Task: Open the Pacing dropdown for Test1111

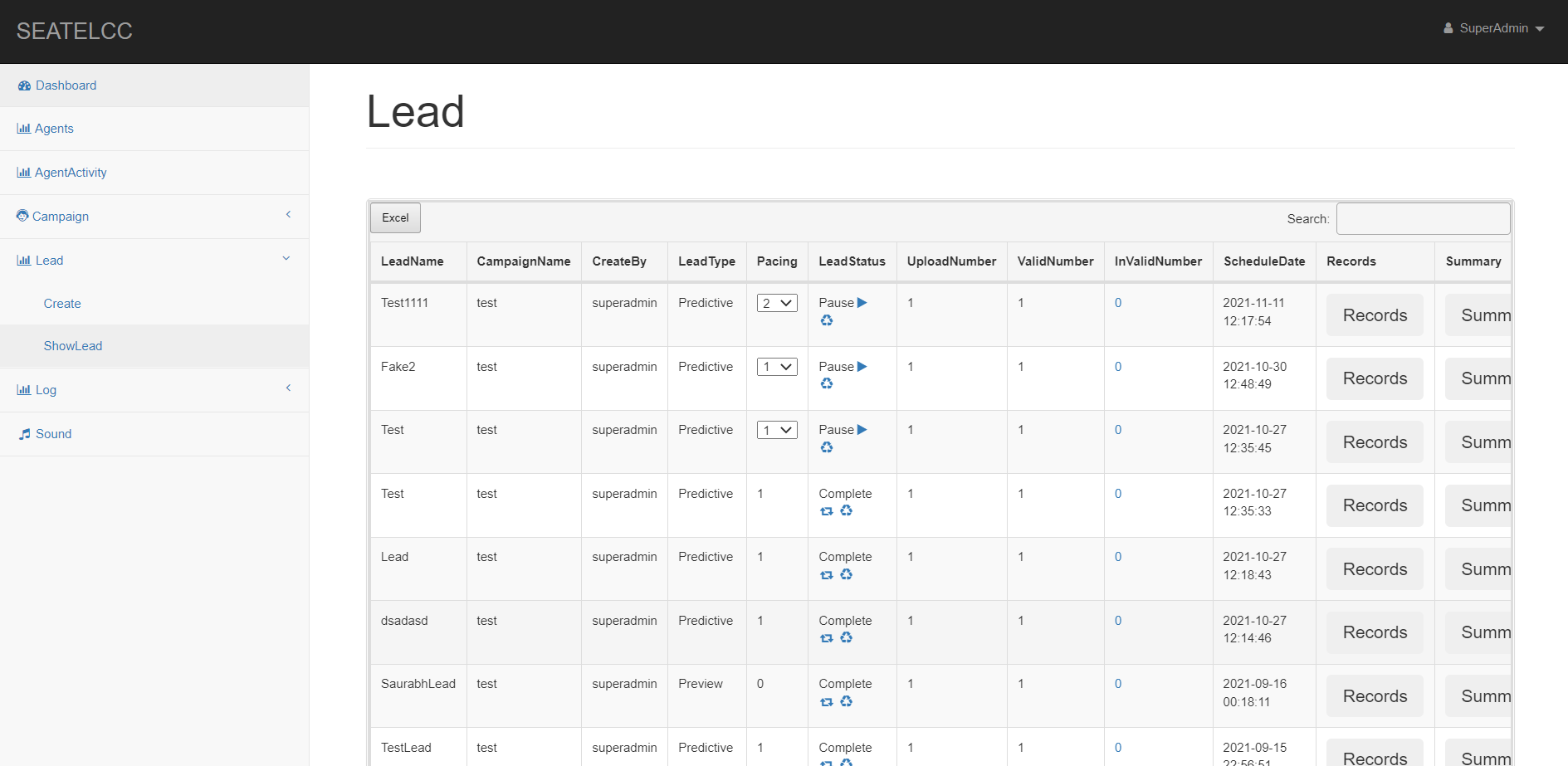Action: [x=777, y=303]
